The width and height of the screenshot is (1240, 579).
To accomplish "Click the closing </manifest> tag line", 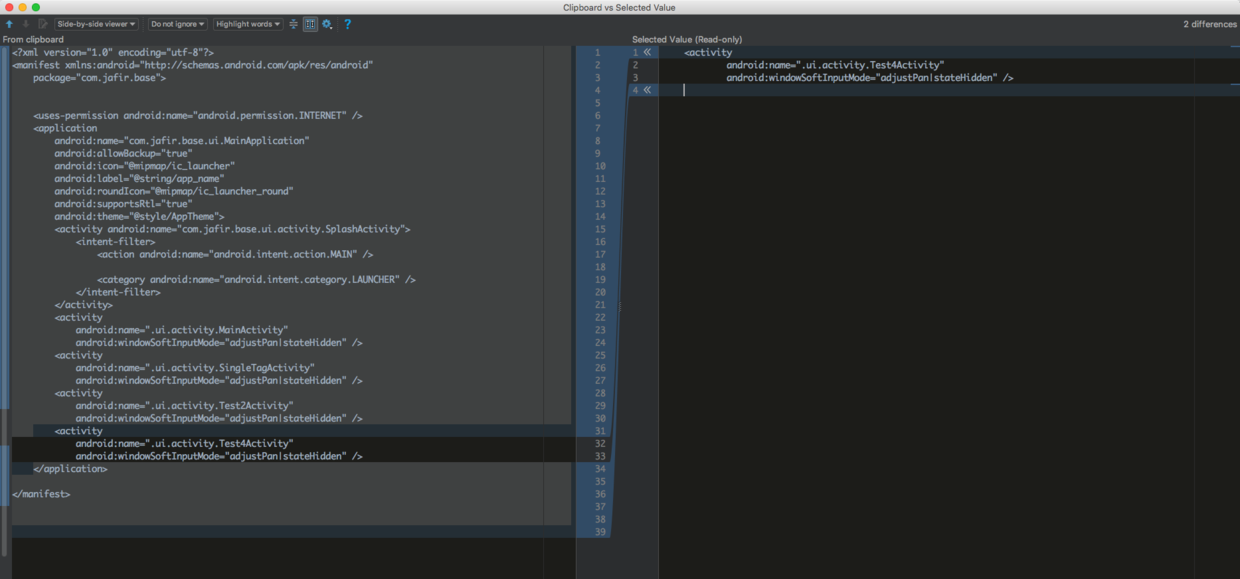I will [x=41, y=494].
